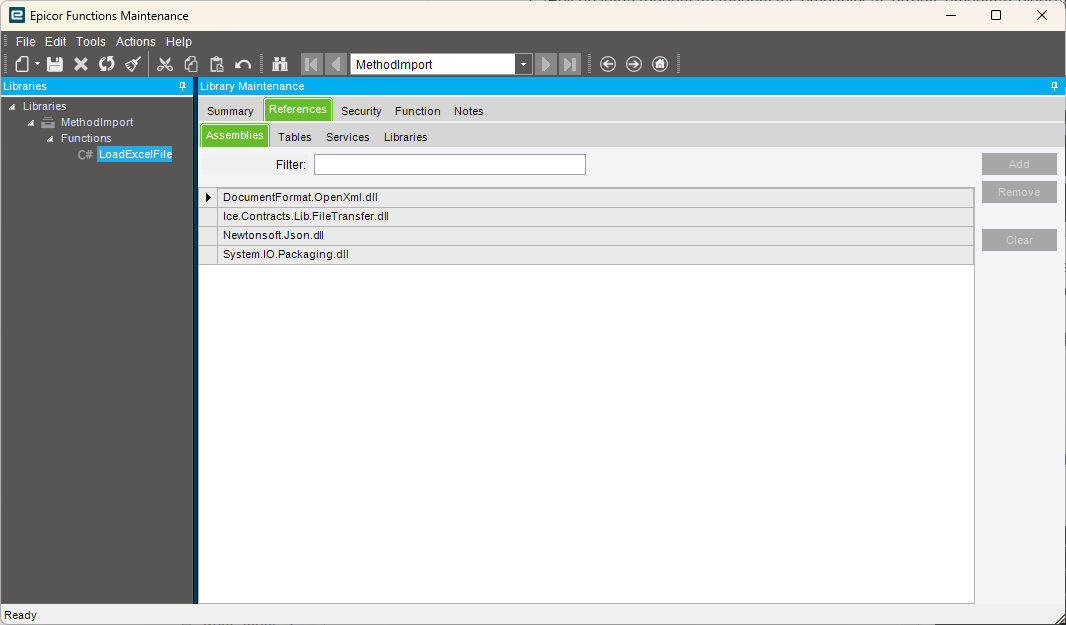Go to next record navigation icon

point(545,64)
